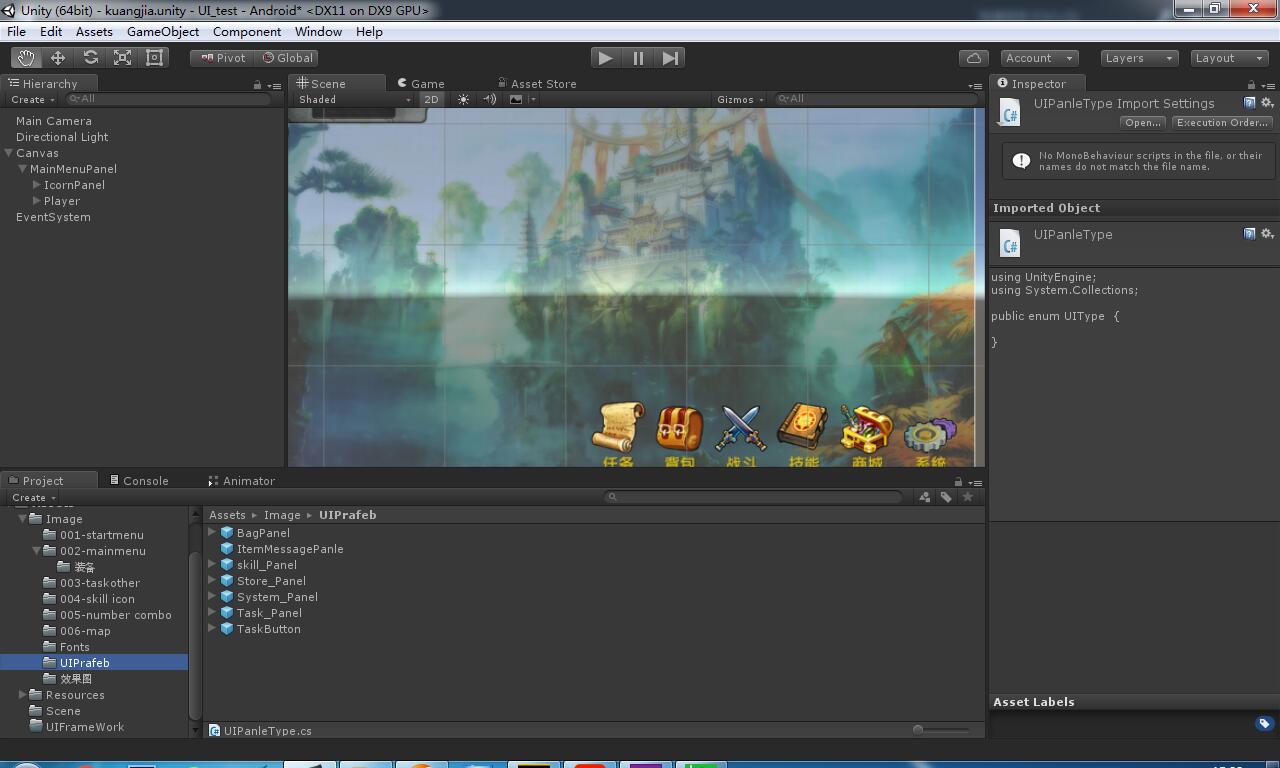Image resolution: width=1280 pixels, height=768 pixels.
Task: Open the GameObject menu
Action: 163,32
